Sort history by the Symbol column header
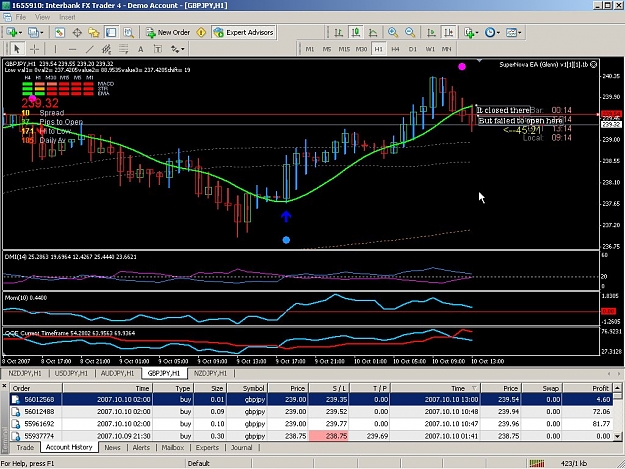Screen dimensions: 625x469 pos(246,388)
